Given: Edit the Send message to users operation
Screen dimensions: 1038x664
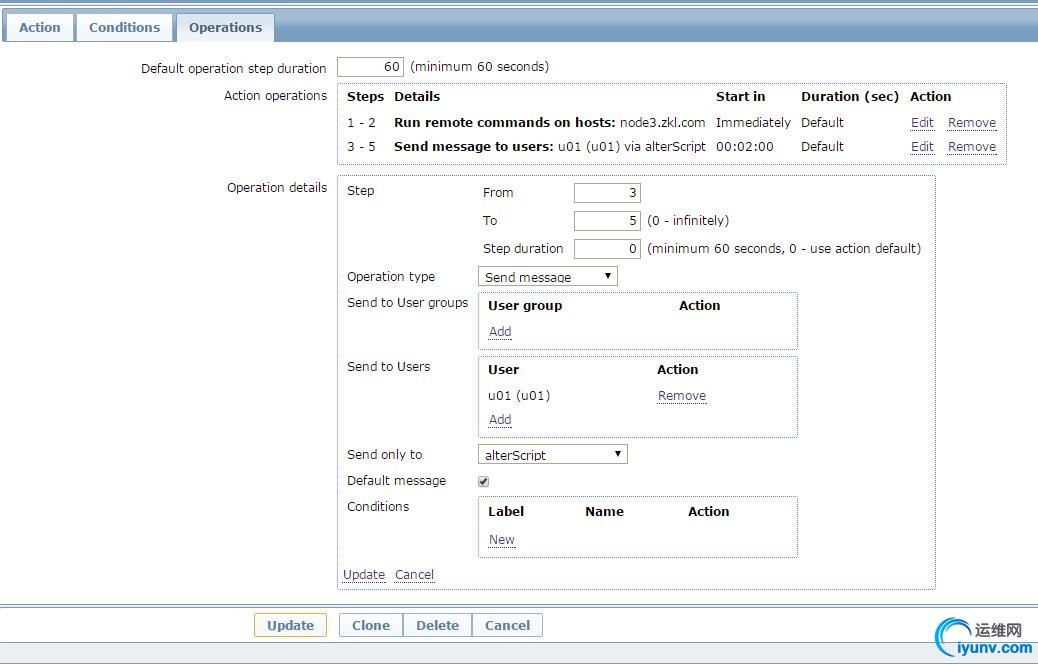Looking at the screenshot, I should (x=922, y=146).
